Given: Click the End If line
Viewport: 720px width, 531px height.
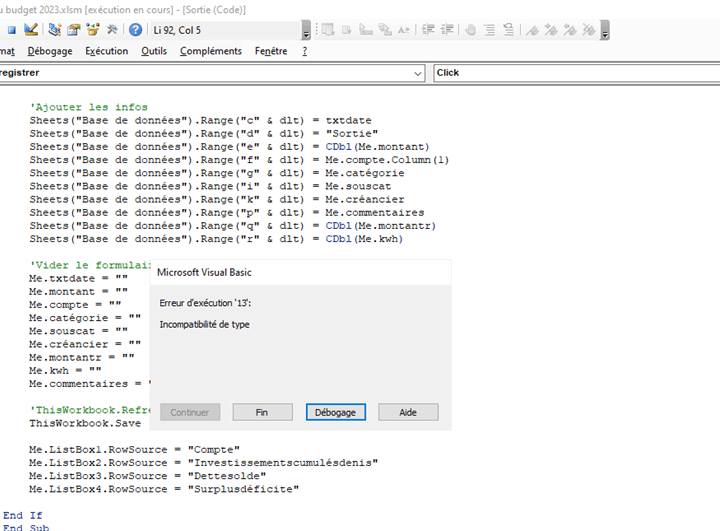Looking at the screenshot, I should (22, 515).
